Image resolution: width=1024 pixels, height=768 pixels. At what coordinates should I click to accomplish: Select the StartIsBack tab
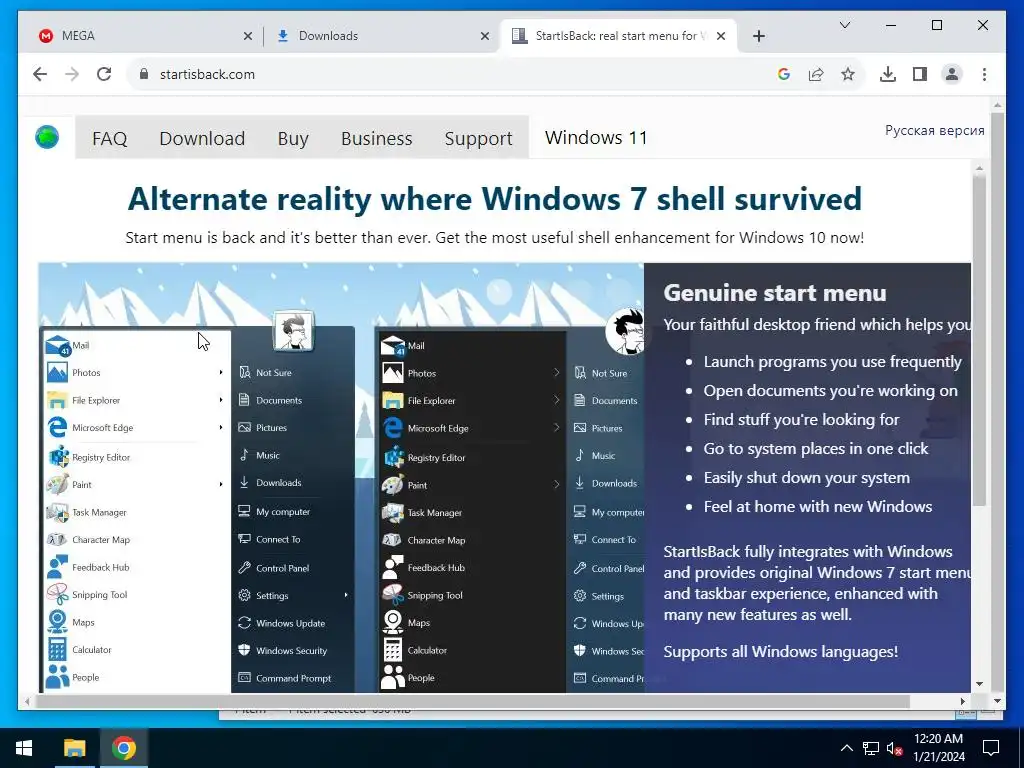point(618,36)
